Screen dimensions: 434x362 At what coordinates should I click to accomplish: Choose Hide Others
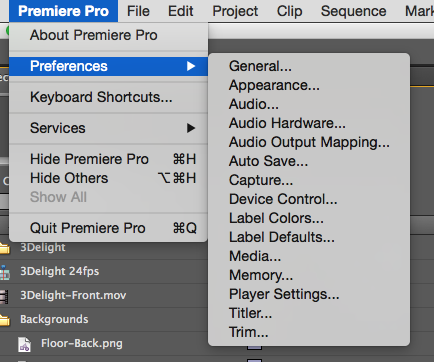pyautogui.click(x=108, y=178)
